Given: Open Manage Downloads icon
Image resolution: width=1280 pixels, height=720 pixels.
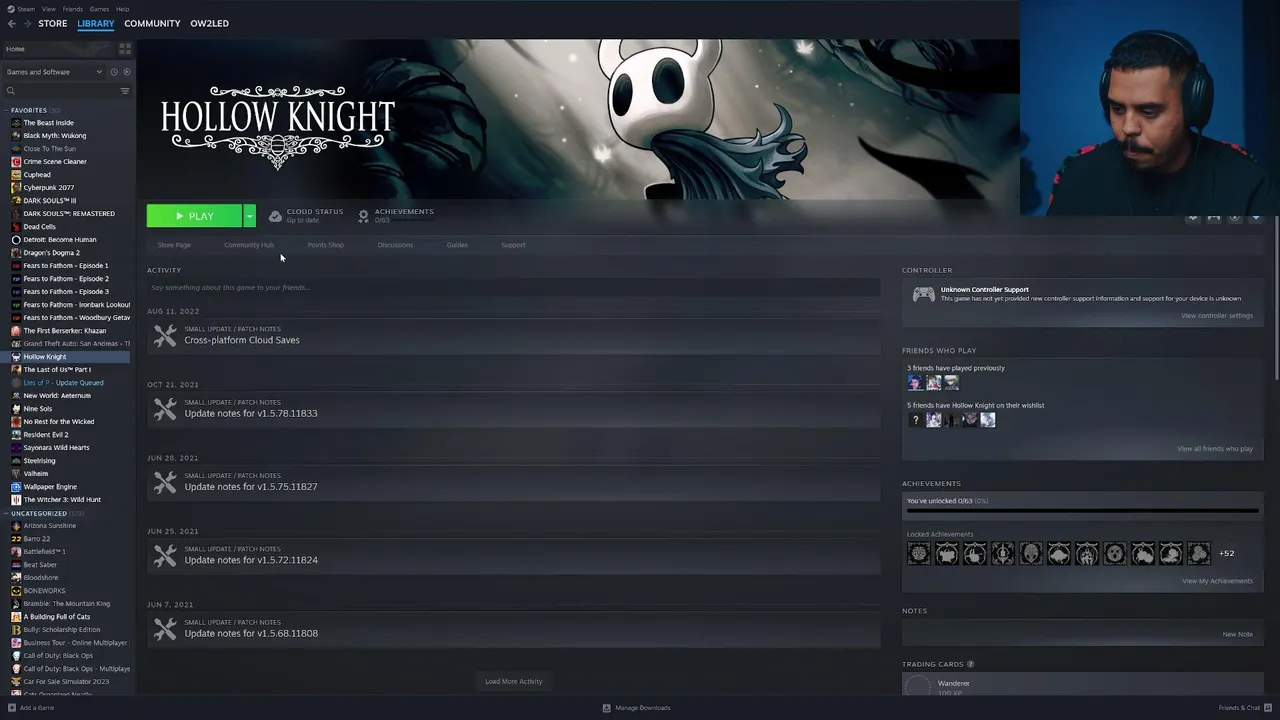Looking at the screenshot, I should [x=606, y=708].
